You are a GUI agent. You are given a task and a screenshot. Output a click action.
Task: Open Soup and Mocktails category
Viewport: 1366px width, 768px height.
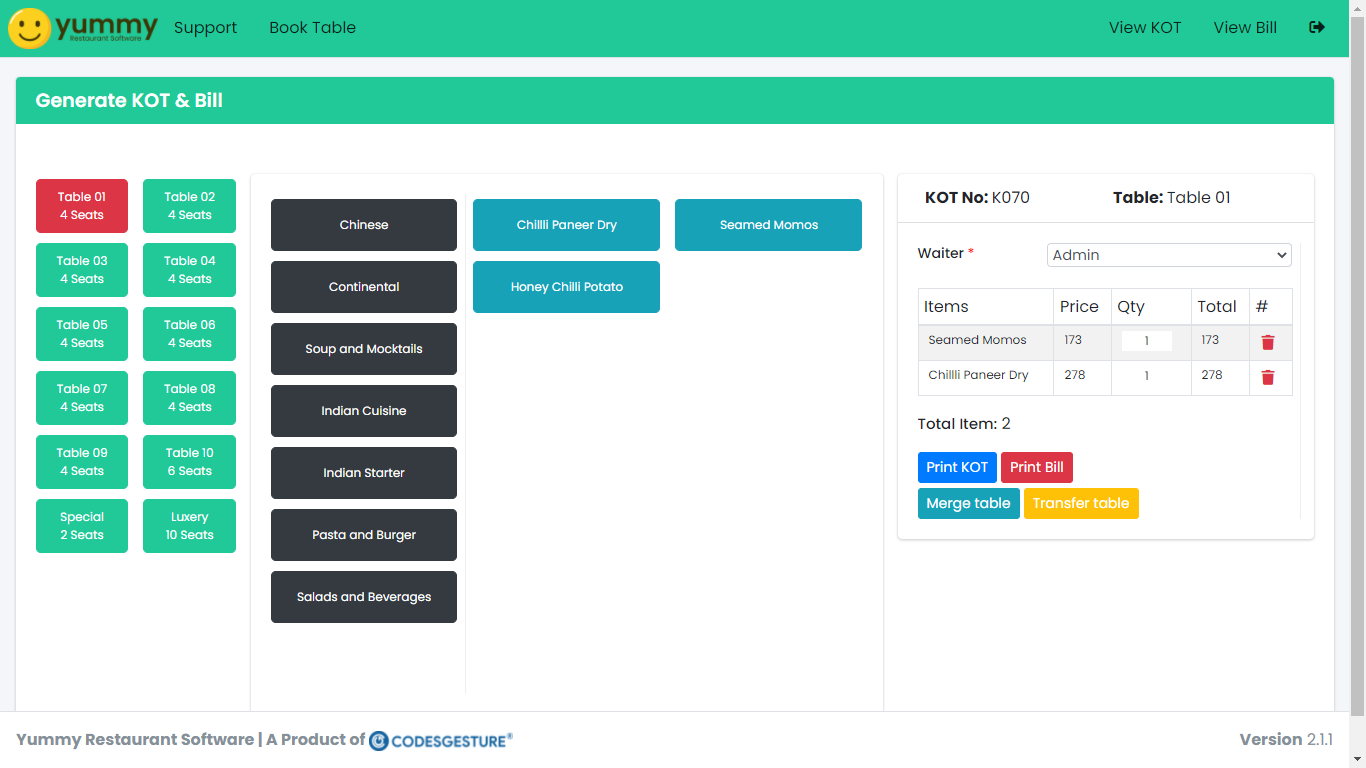[x=363, y=349]
